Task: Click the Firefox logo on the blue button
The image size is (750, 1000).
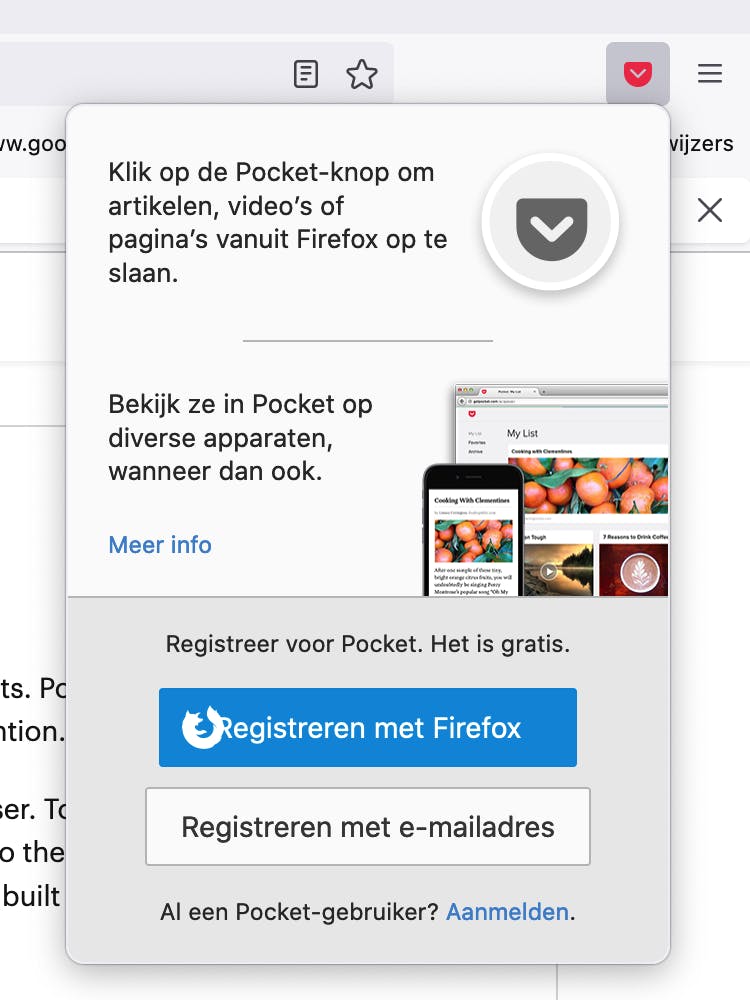Action: tap(202, 727)
